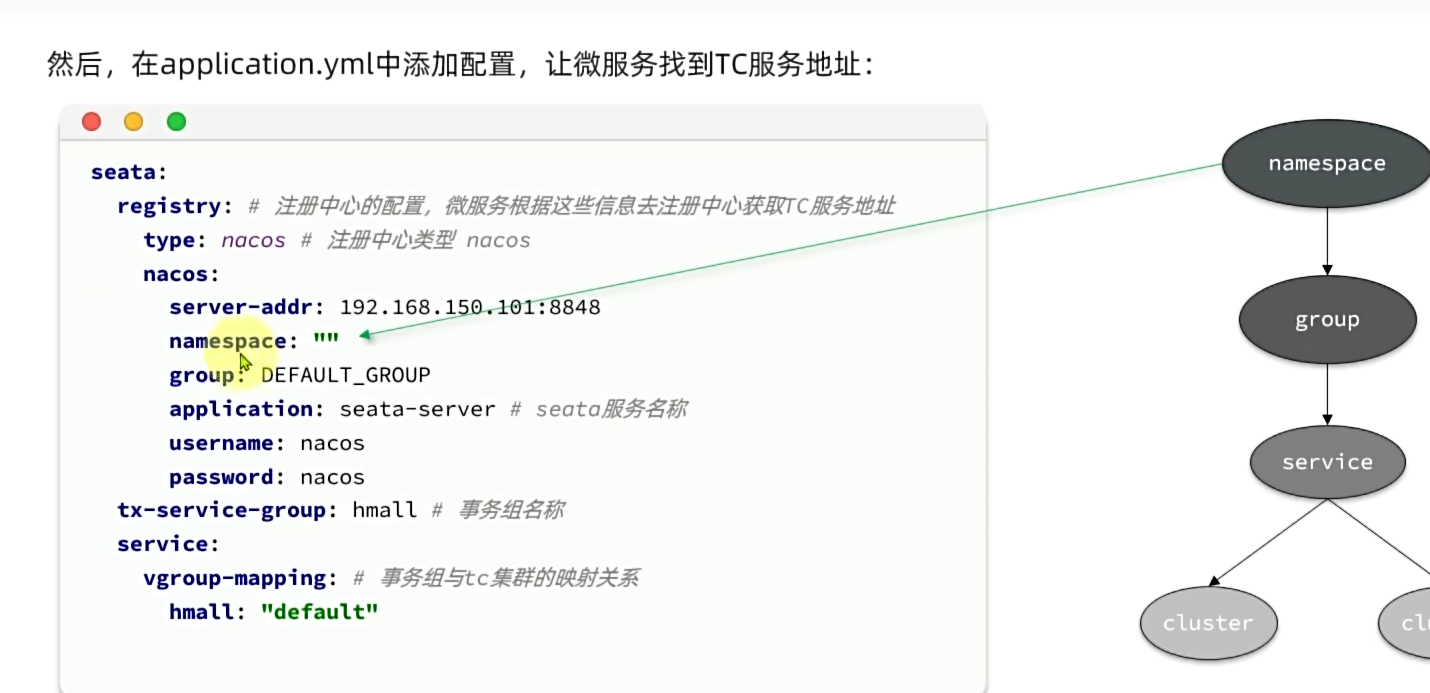Click the comment '# 事务组与tc集群的映射关系'
The width and height of the screenshot is (1430, 693).
pyautogui.click(x=496, y=578)
